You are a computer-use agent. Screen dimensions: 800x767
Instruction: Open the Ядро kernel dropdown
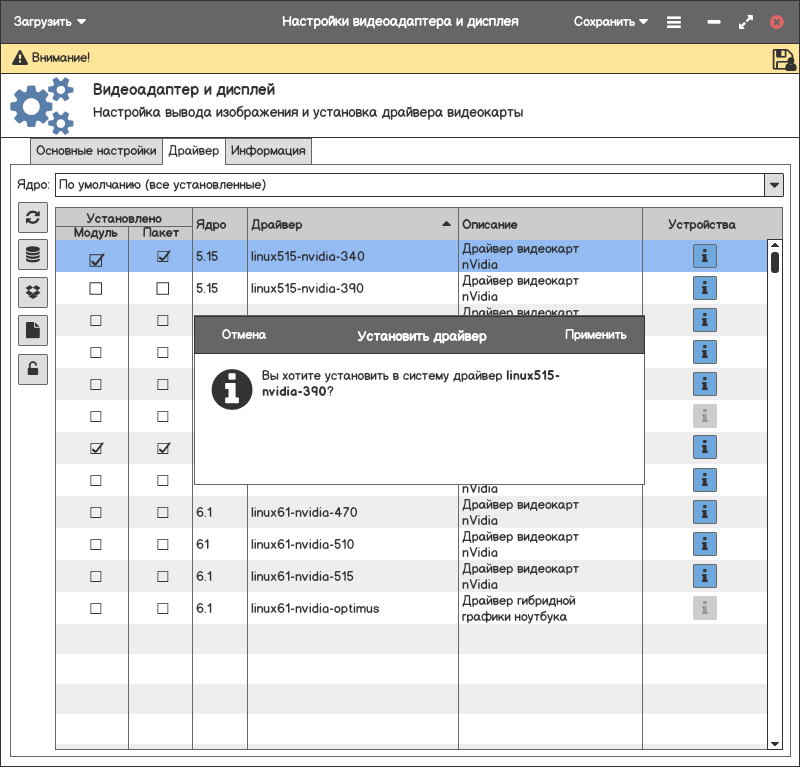773,185
